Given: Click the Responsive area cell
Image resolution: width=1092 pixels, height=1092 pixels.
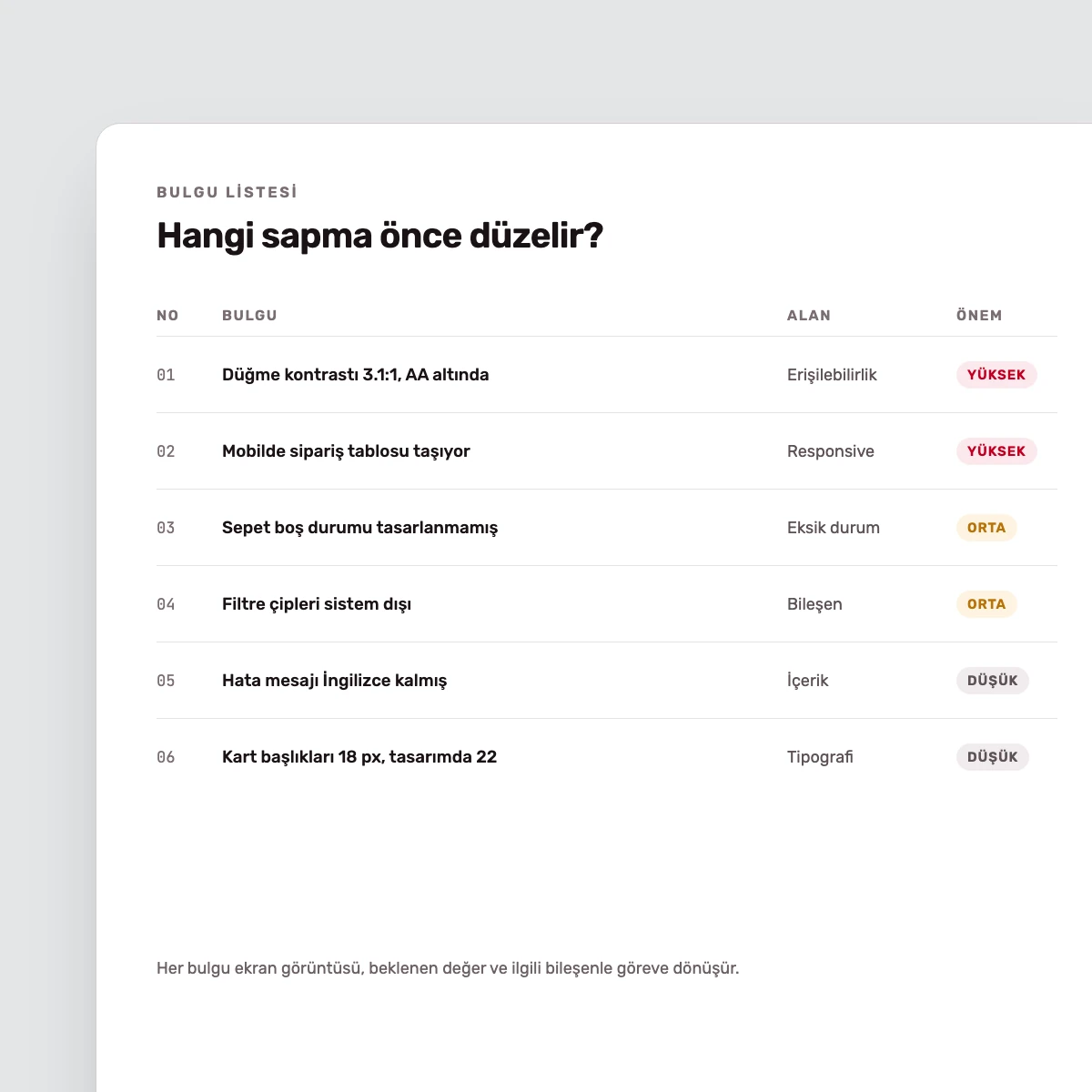Looking at the screenshot, I should (x=831, y=451).
